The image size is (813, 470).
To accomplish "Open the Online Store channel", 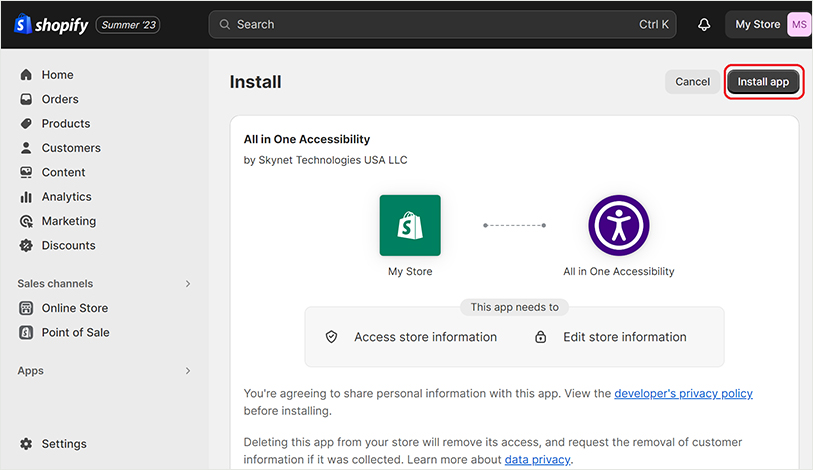I will 75,308.
